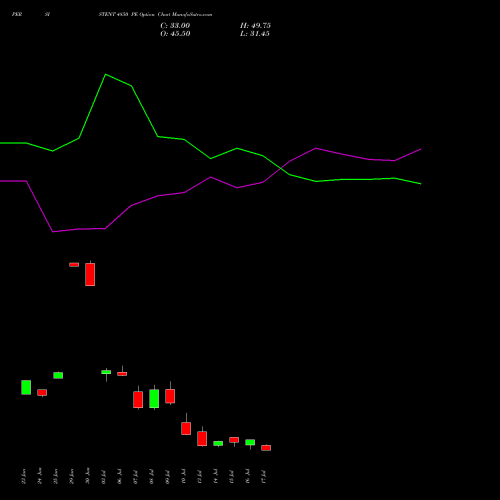Click the 10 Jul date label
500x500 pixels.
click(x=183, y=477)
